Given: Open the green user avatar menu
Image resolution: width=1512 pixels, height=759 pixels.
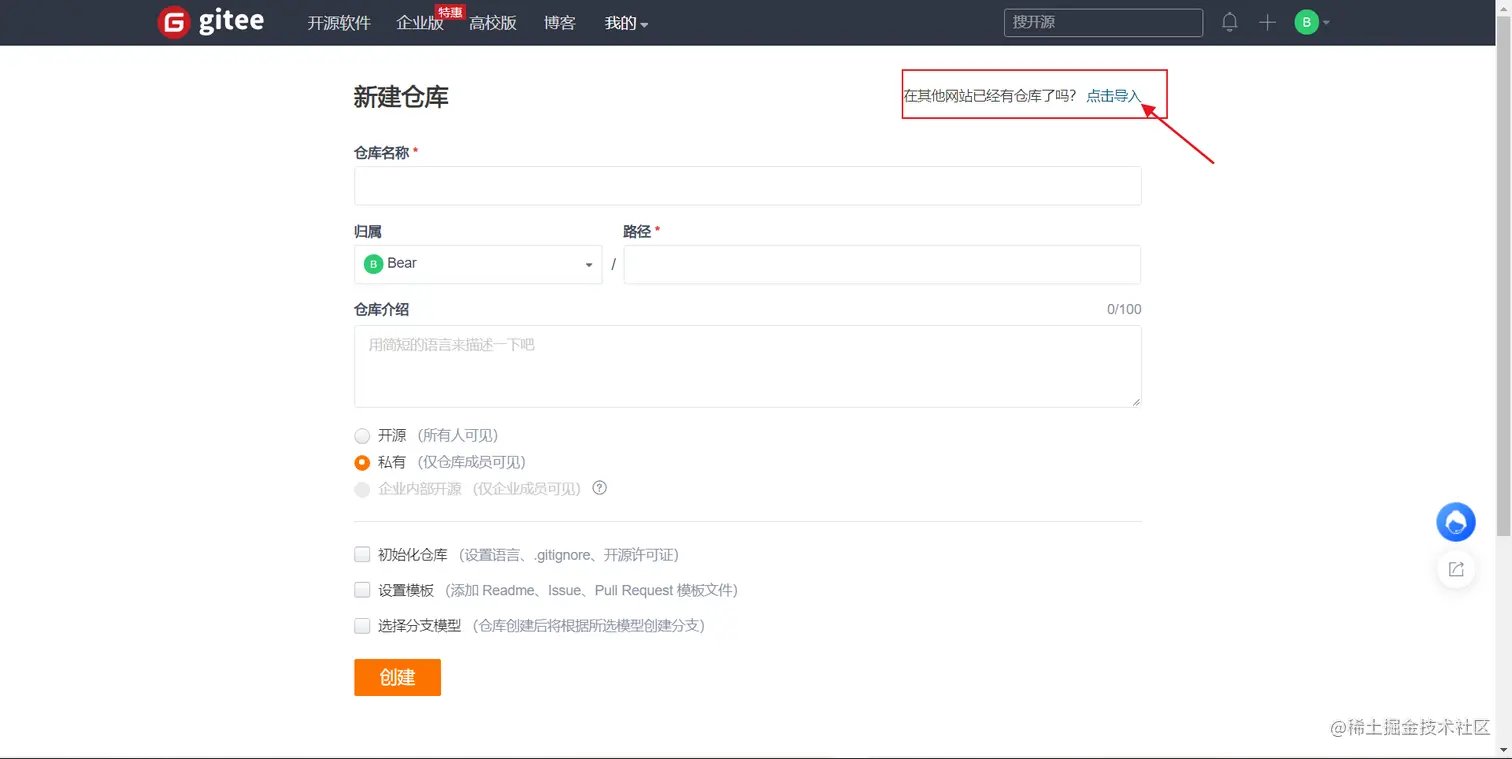Looking at the screenshot, I should [1311, 22].
